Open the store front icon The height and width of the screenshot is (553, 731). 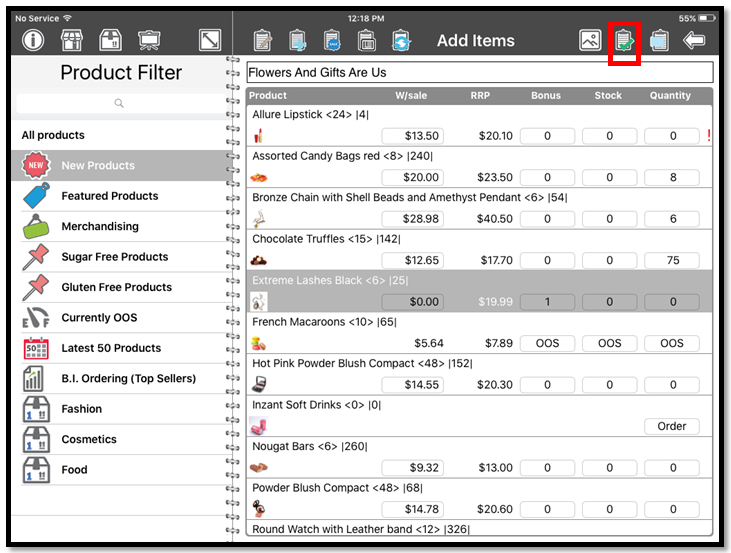72,40
